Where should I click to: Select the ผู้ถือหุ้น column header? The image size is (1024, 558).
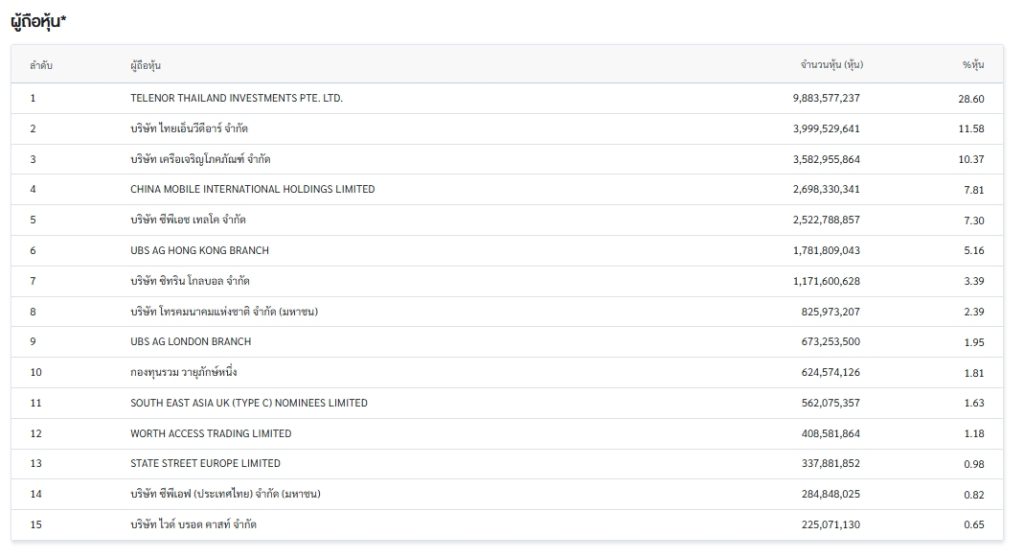[x=145, y=65]
